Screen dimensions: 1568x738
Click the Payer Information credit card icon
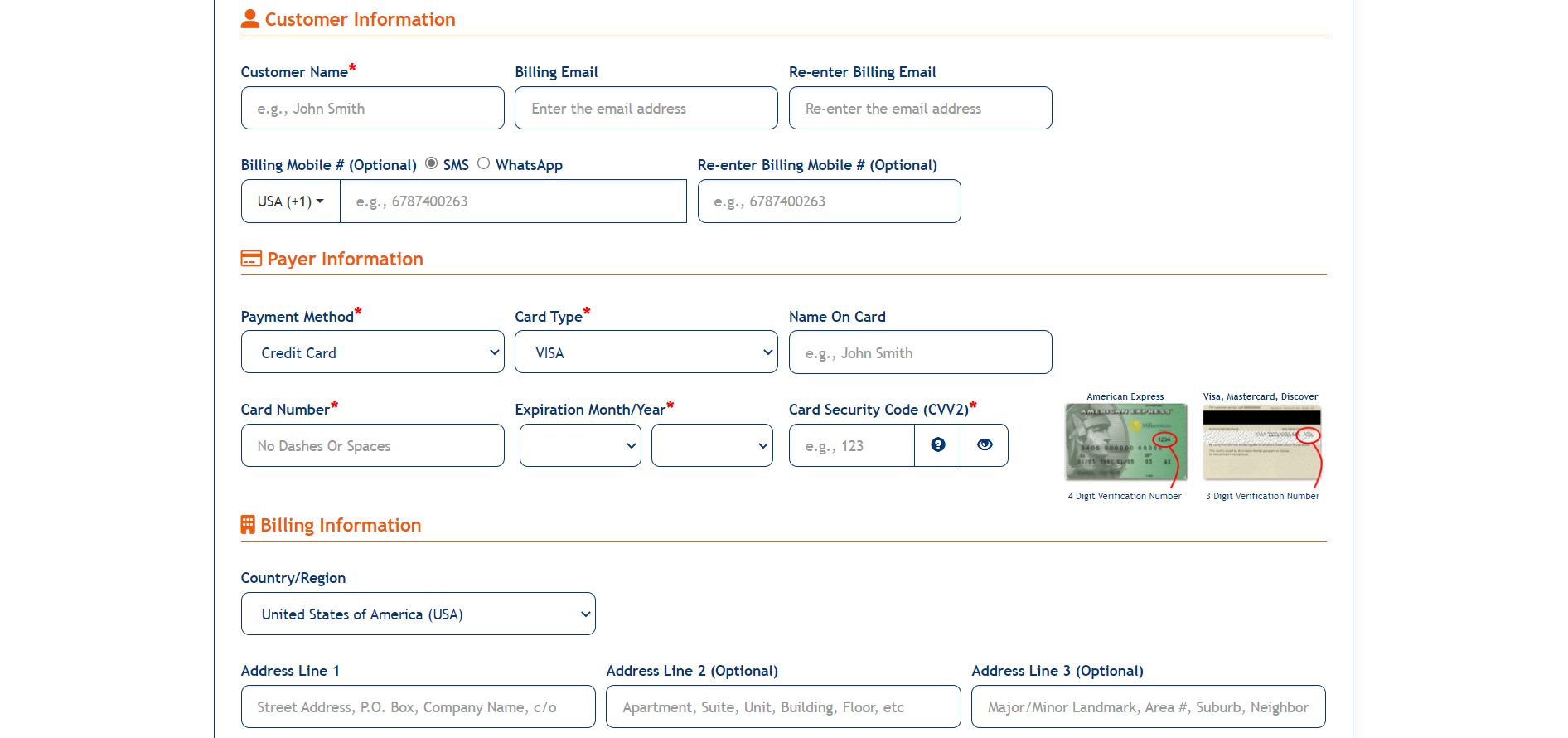251,259
